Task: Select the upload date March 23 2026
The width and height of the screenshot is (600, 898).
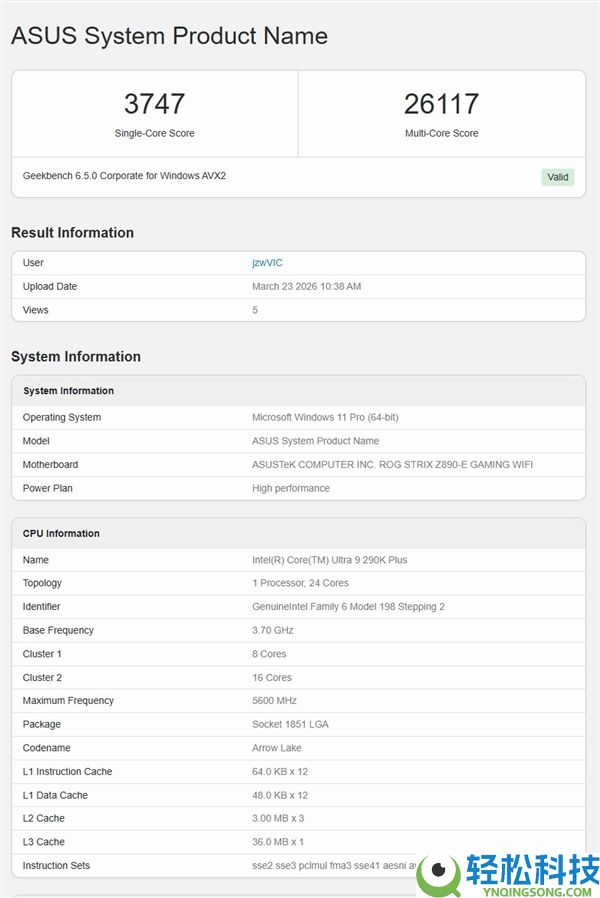Action: pyautogui.click(x=306, y=286)
